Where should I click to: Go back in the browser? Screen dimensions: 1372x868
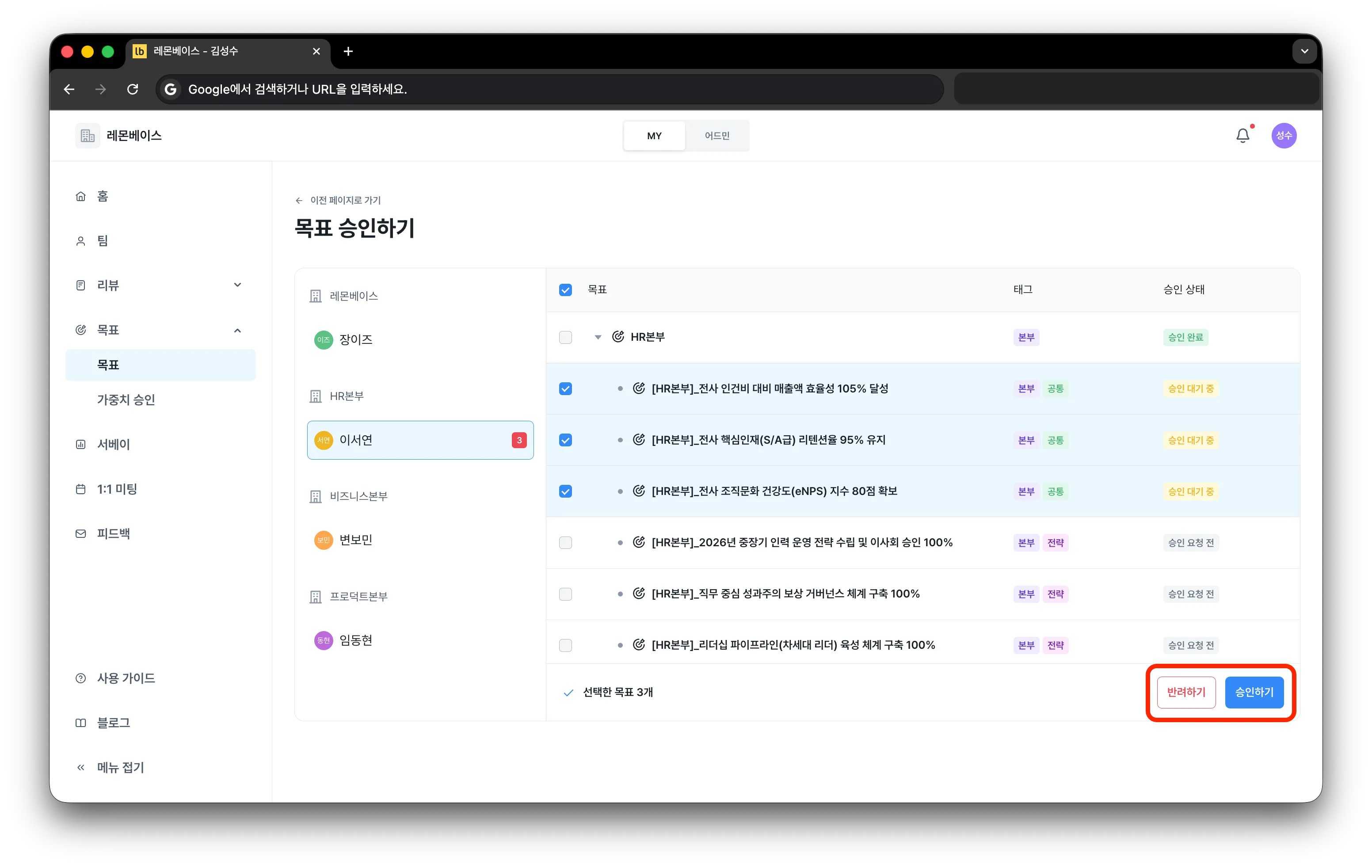pos(69,89)
